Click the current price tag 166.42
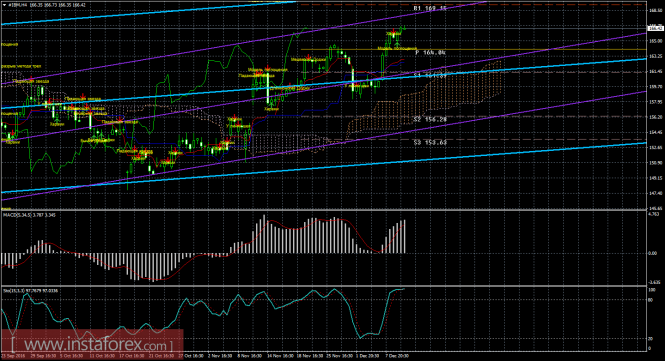The image size is (665, 361). coord(656,28)
